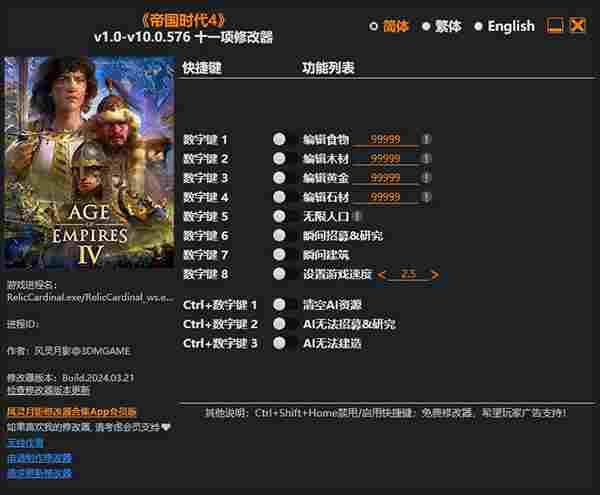Toggle the 编辑食物 cheat switch

[285, 139]
